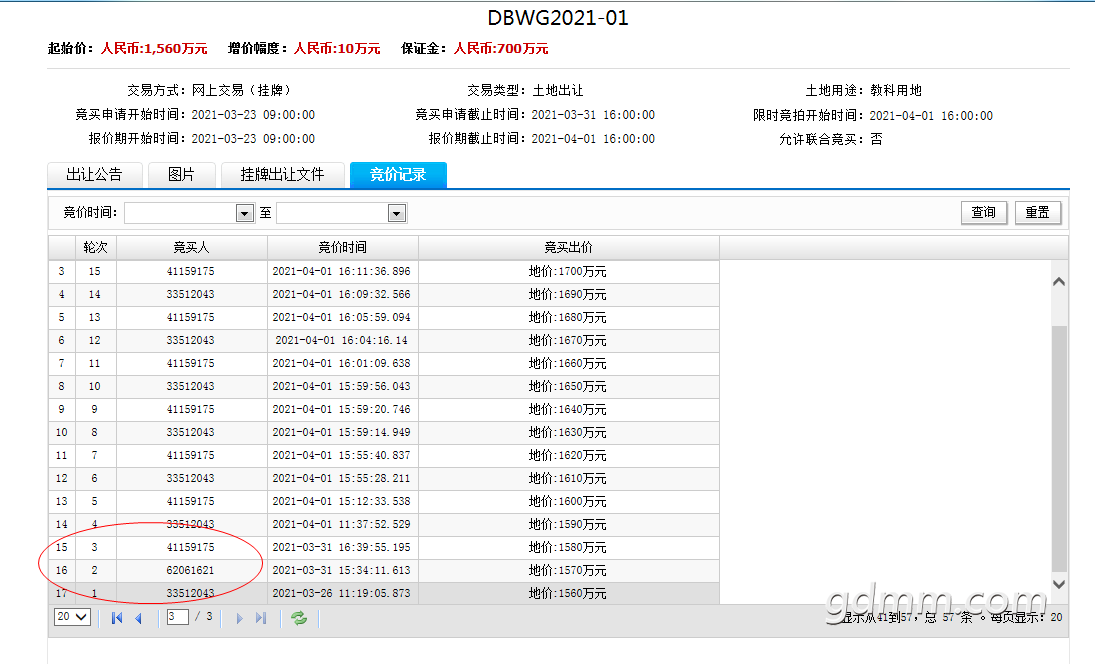Switch to the 挂牌出让文件 tab
1095x664 pixels.
pos(282,175)
